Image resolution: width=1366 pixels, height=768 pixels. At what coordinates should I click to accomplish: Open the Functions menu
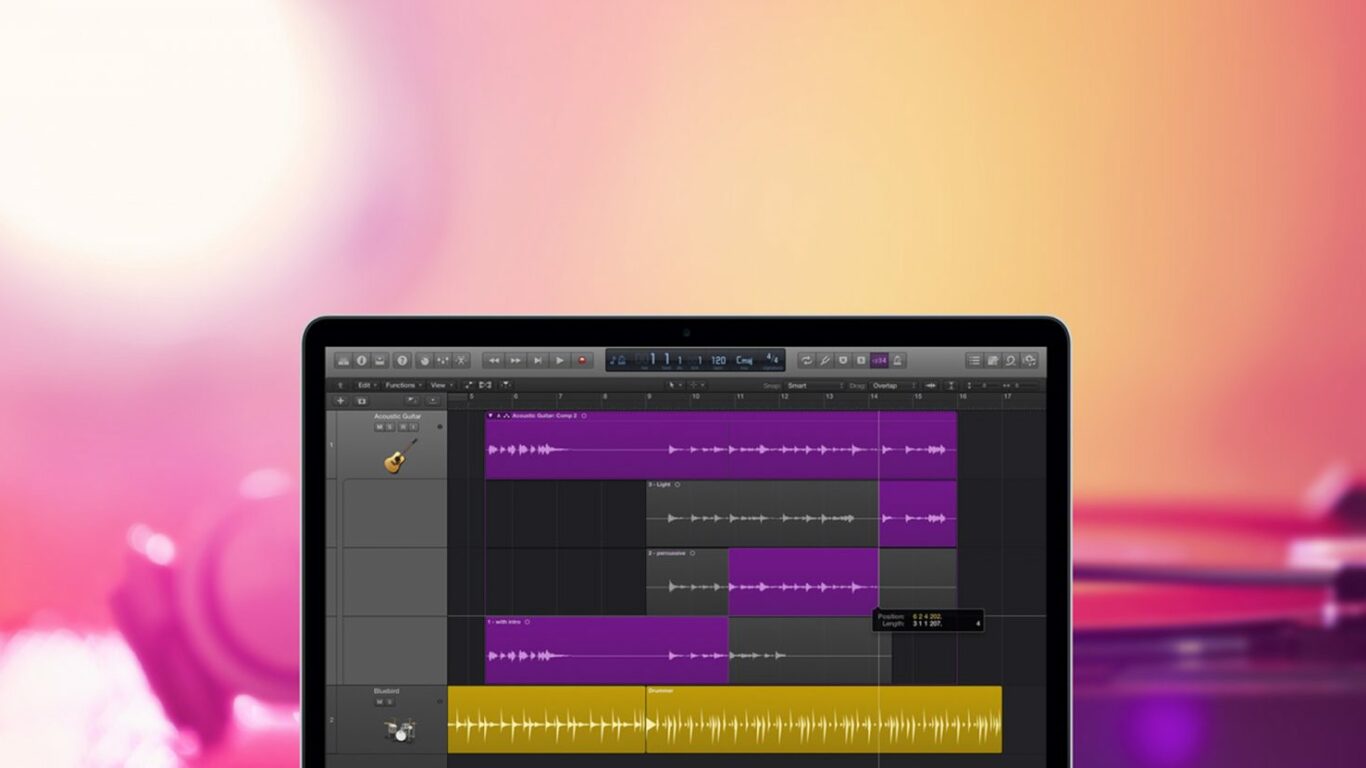coord(404,385)
